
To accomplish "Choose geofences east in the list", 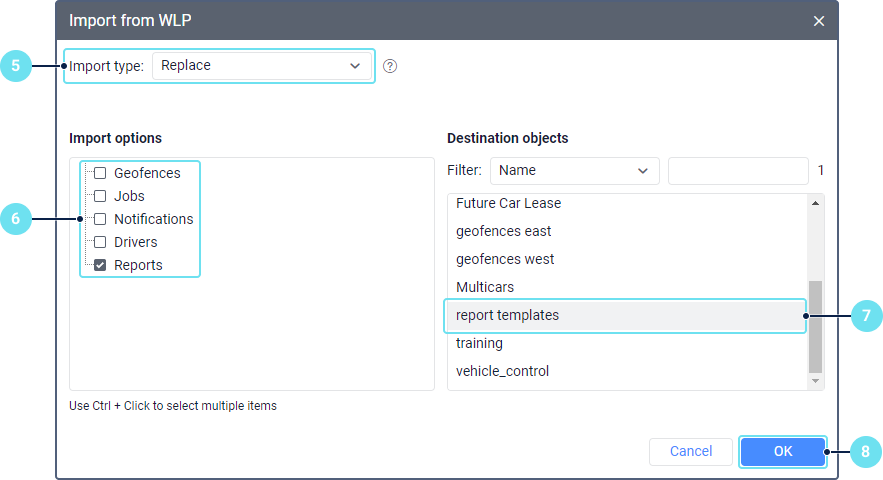I will pos(503,231).
